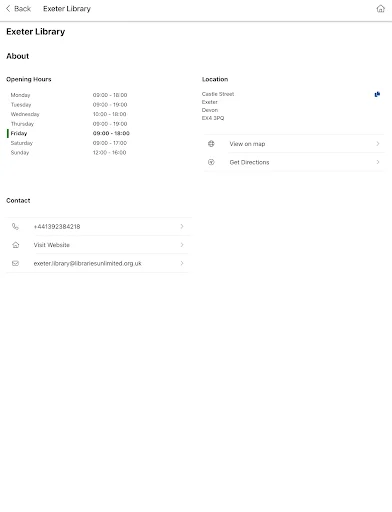Click the Friday hours 09:00 - 18:00

[x=111, y=133]
